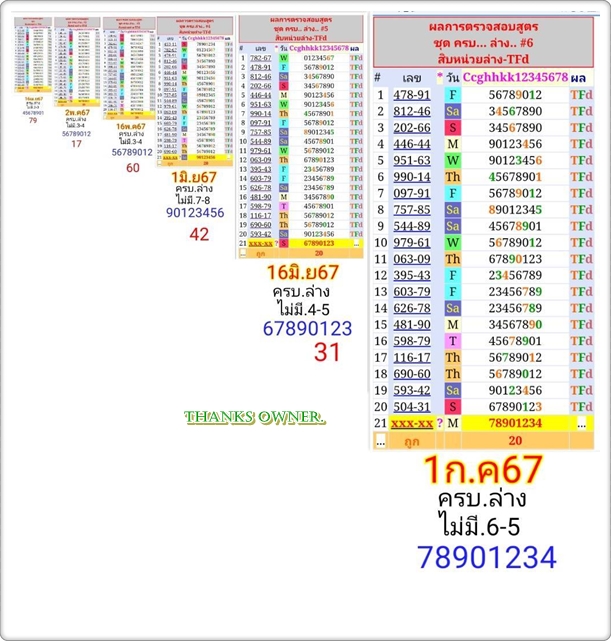Click '...' cell in #6 table footer row
The image size is (611, 641).
[x=380, y=441]
